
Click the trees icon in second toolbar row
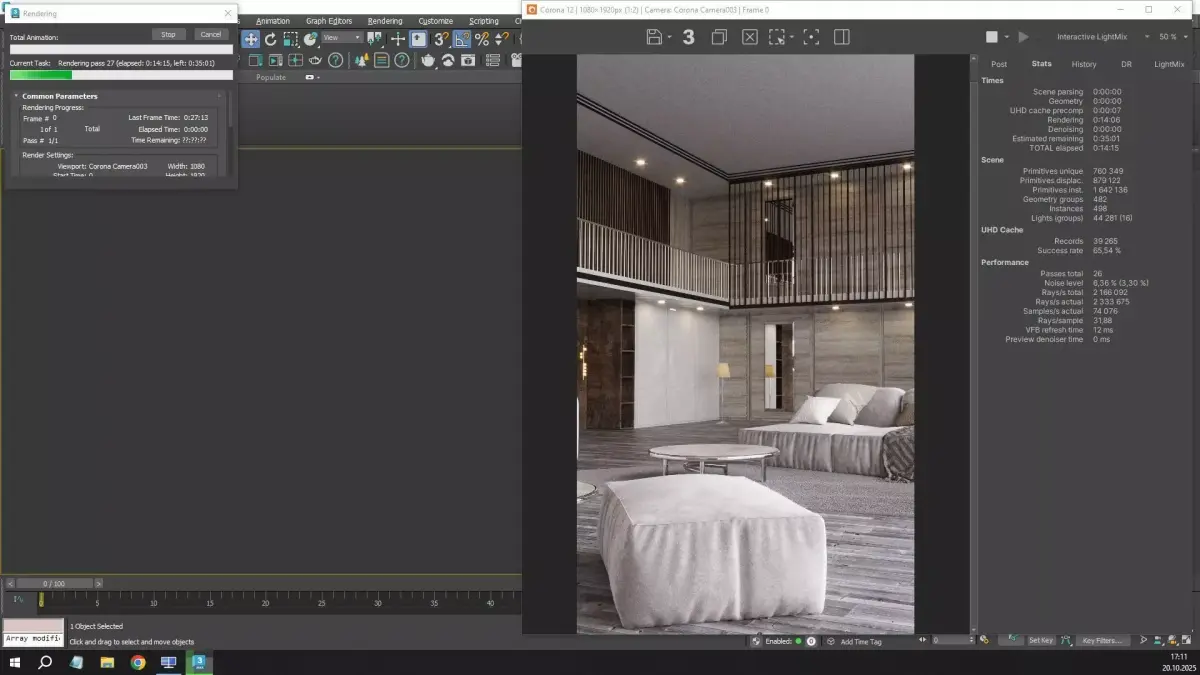coord(362,60)
